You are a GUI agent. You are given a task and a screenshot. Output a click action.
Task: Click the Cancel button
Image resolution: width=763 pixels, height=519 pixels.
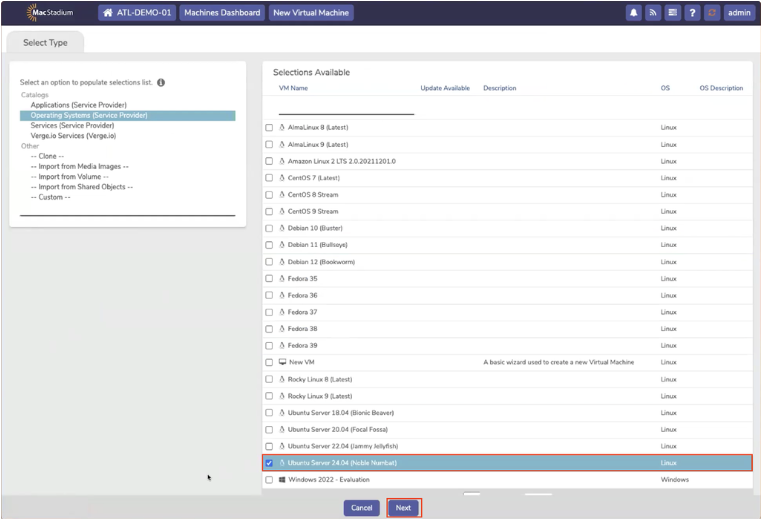(362, 508)
